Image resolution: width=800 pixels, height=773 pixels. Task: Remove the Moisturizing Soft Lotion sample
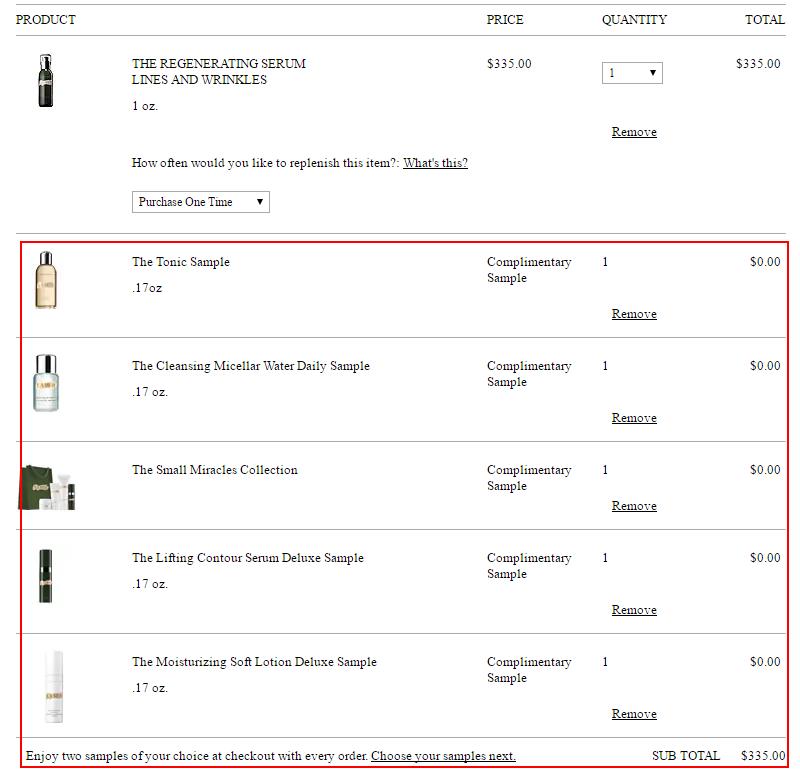point(634,714)
